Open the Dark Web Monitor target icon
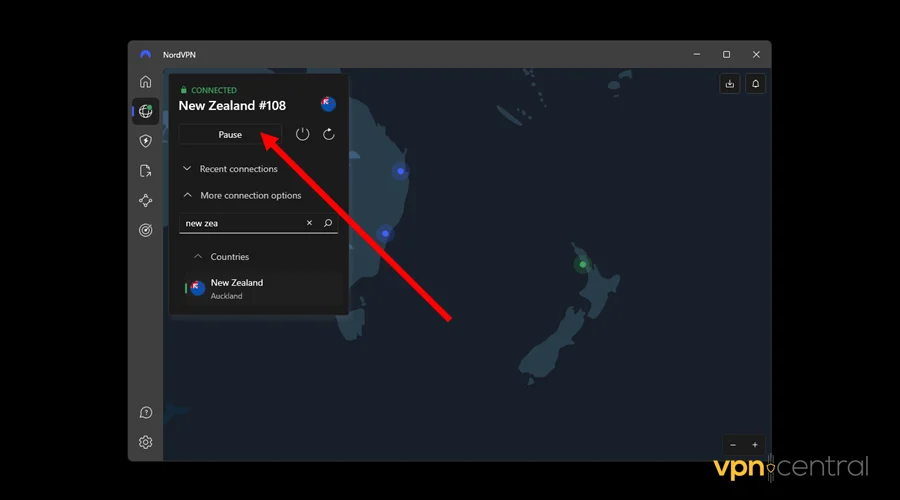The width and height of the screenshot is (900, 500). tap(146, 230)
